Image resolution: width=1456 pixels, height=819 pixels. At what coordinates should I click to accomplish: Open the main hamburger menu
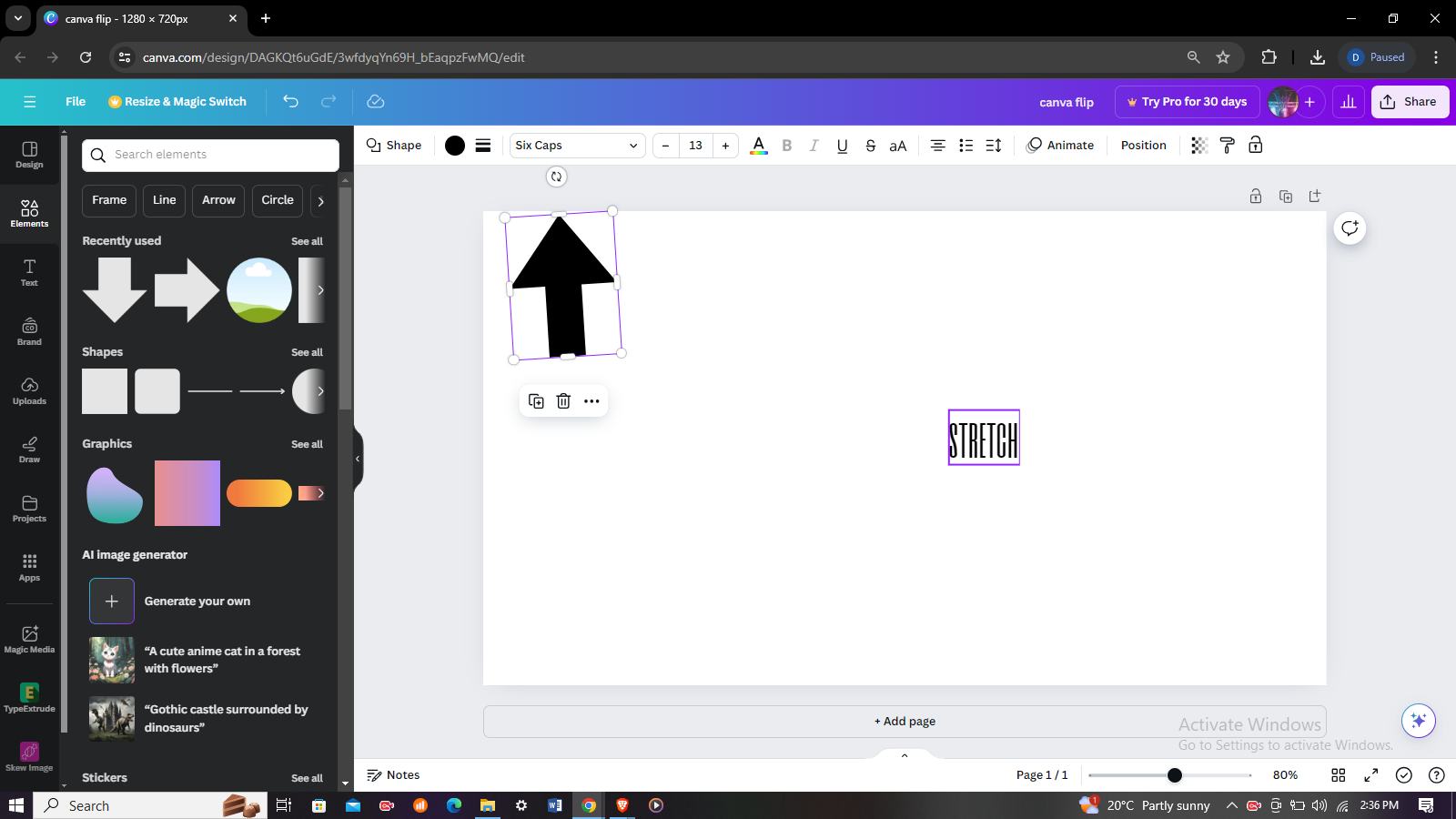(30, 102)
